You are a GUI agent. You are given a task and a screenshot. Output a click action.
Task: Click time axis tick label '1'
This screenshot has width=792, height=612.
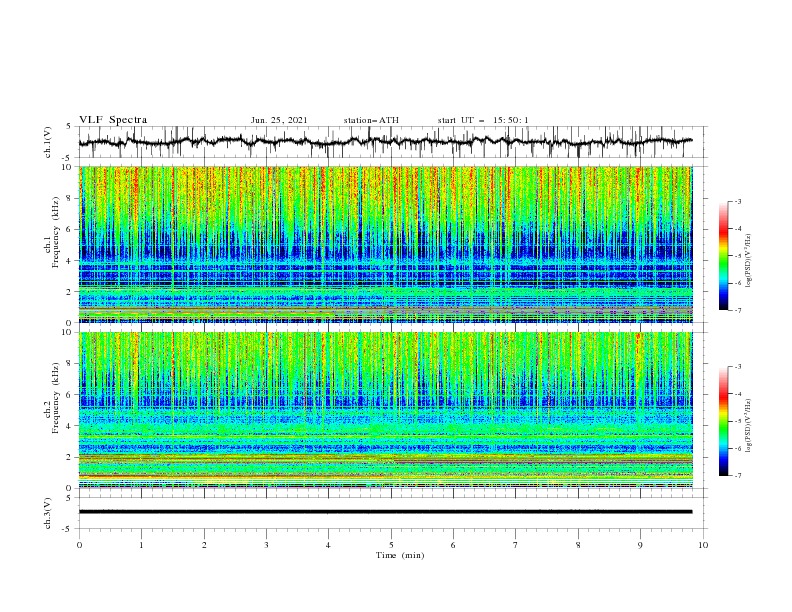point(141,545)
